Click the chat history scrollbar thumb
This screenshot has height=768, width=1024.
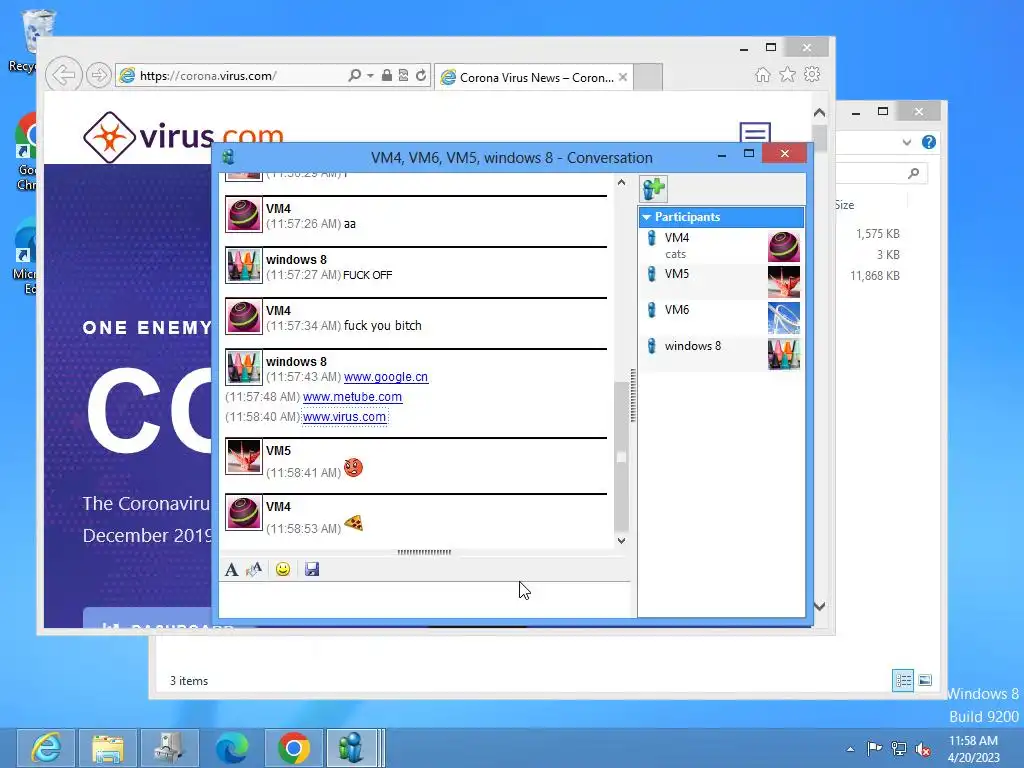621,457
